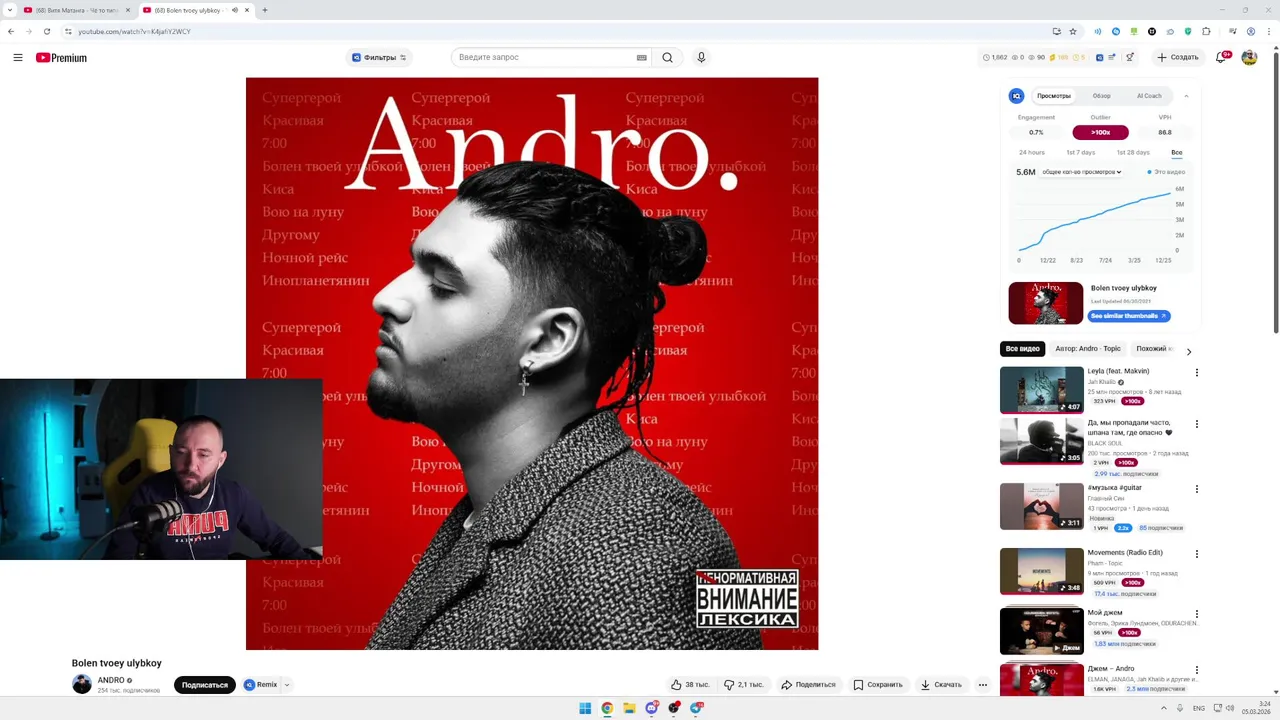This screenshot has height=720, width=1280.
Task: Open the tab search dropdown at top-left
Action: (10, 10)
